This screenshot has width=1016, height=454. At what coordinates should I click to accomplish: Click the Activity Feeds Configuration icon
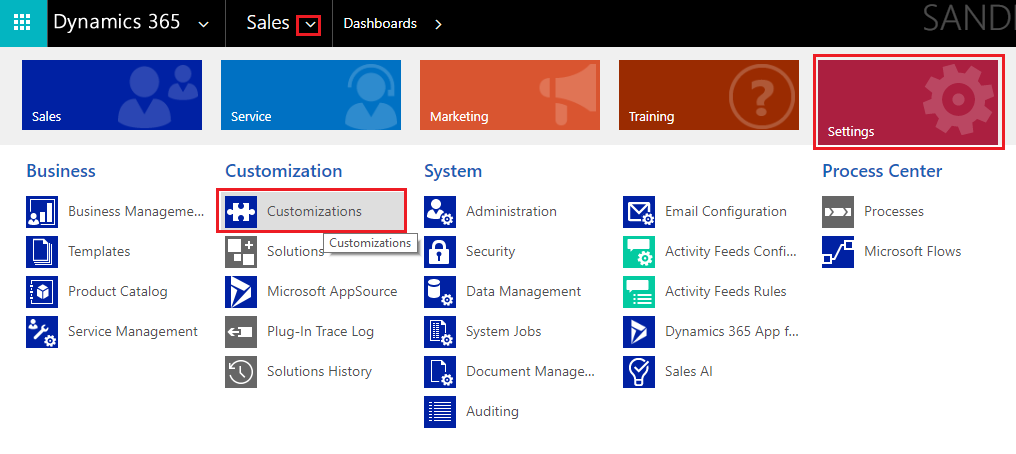tap(639, 252)
